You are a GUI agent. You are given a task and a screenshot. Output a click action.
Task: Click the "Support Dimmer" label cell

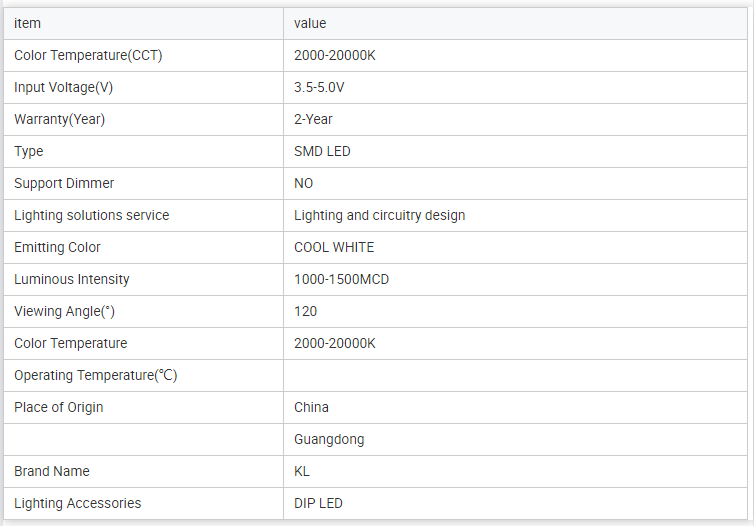pyautogui.click(x=64, y=183)
